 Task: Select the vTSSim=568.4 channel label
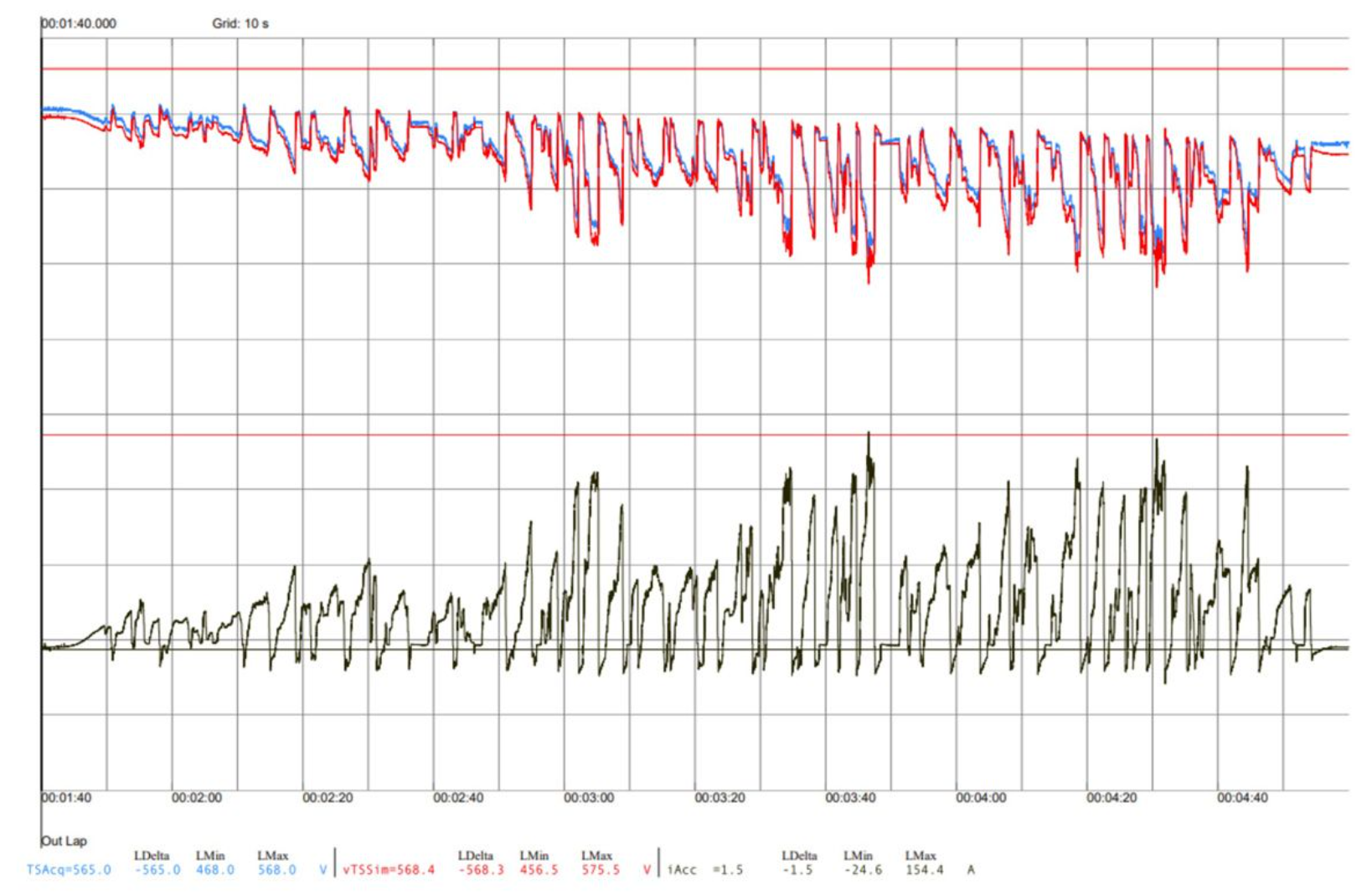[389, 870]
